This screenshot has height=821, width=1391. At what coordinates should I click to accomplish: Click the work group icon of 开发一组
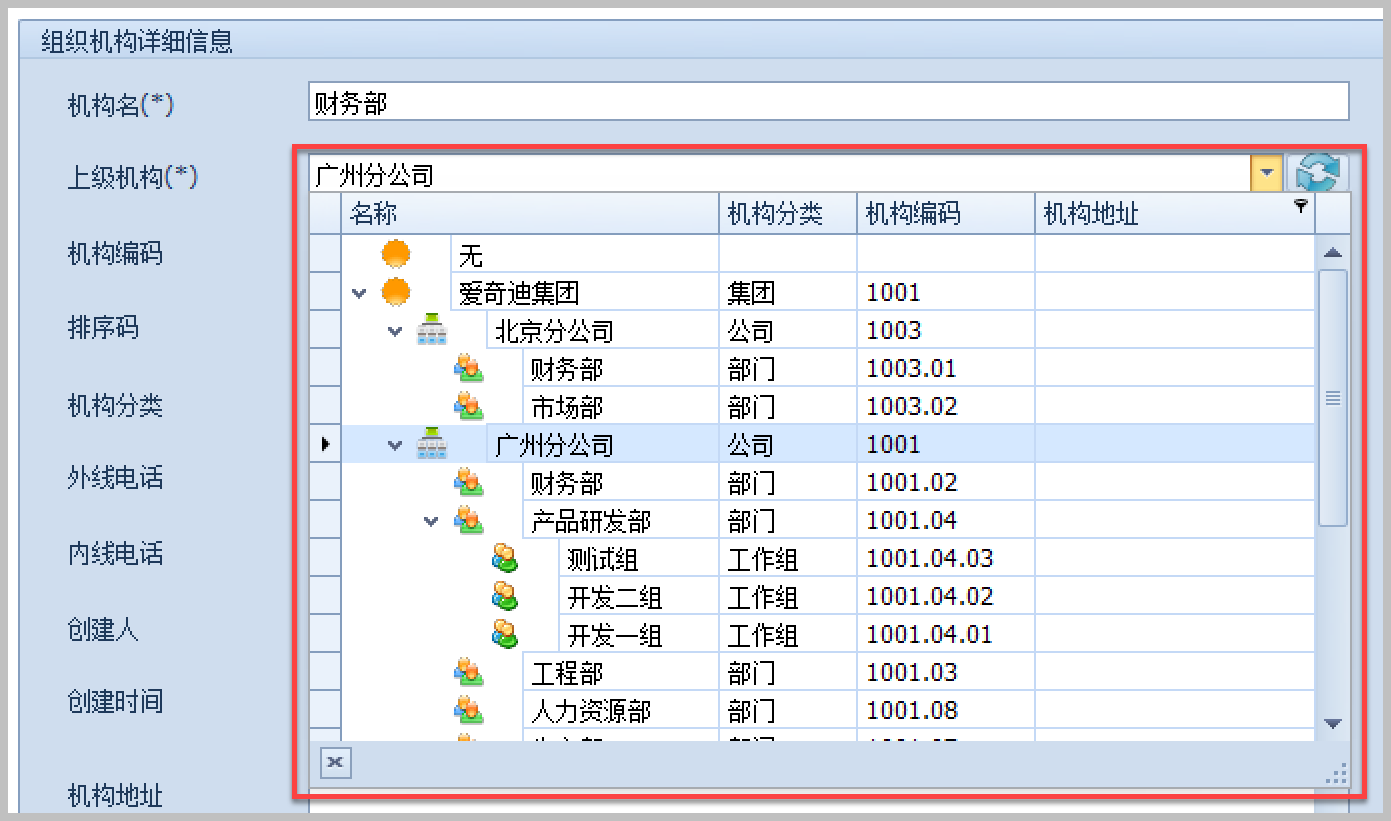[x=505, y=635]
